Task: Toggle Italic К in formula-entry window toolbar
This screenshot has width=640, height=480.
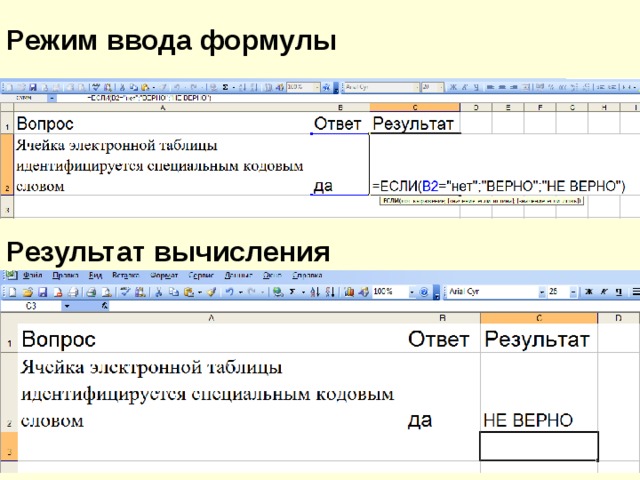Action: pyautogui.click(x=464, y=87)
